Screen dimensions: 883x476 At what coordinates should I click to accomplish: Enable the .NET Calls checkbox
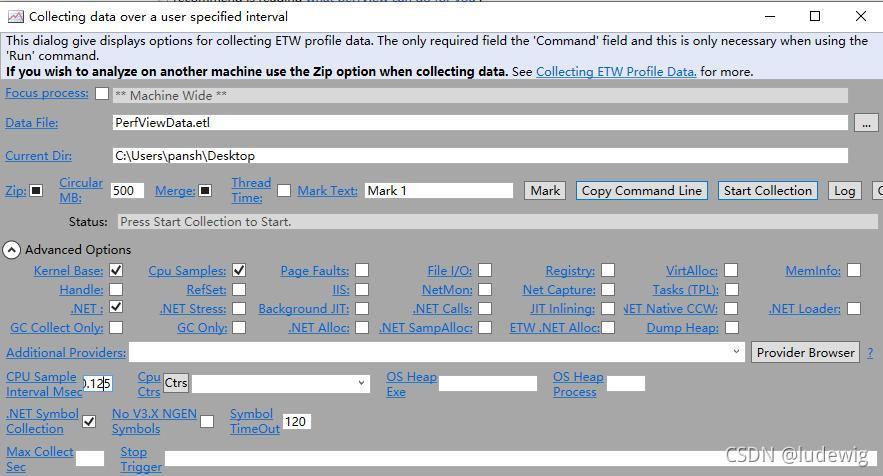(485, 309)
